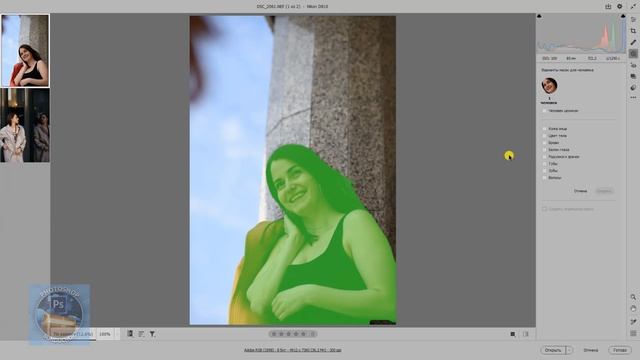Open the Edit sliders panel icon
The width and height of the screenshot is (640, 360).
click(x=633, y=20)
